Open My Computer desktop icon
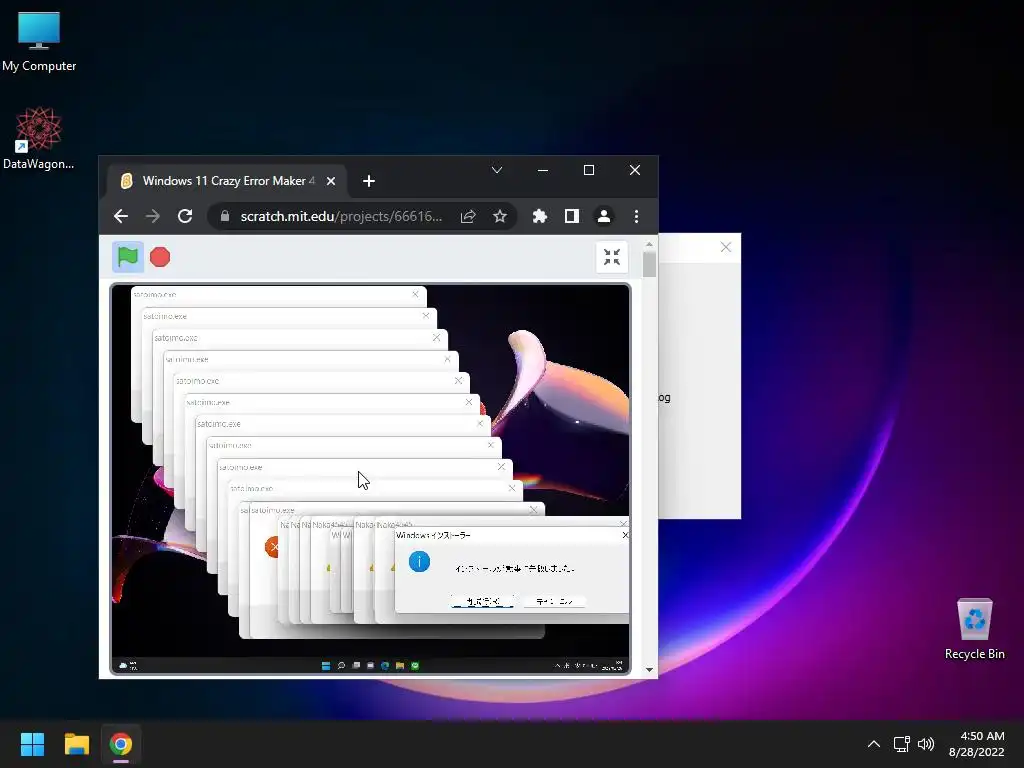Image resolution: width=1024 pixels, height=768 pixels. coord(39,42)
